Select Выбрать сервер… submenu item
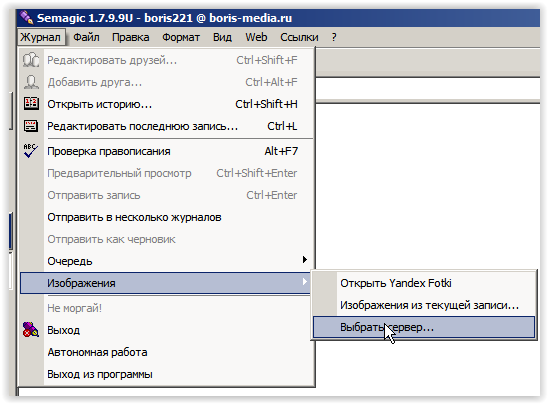Screen dimensions: 548x404 424,327
